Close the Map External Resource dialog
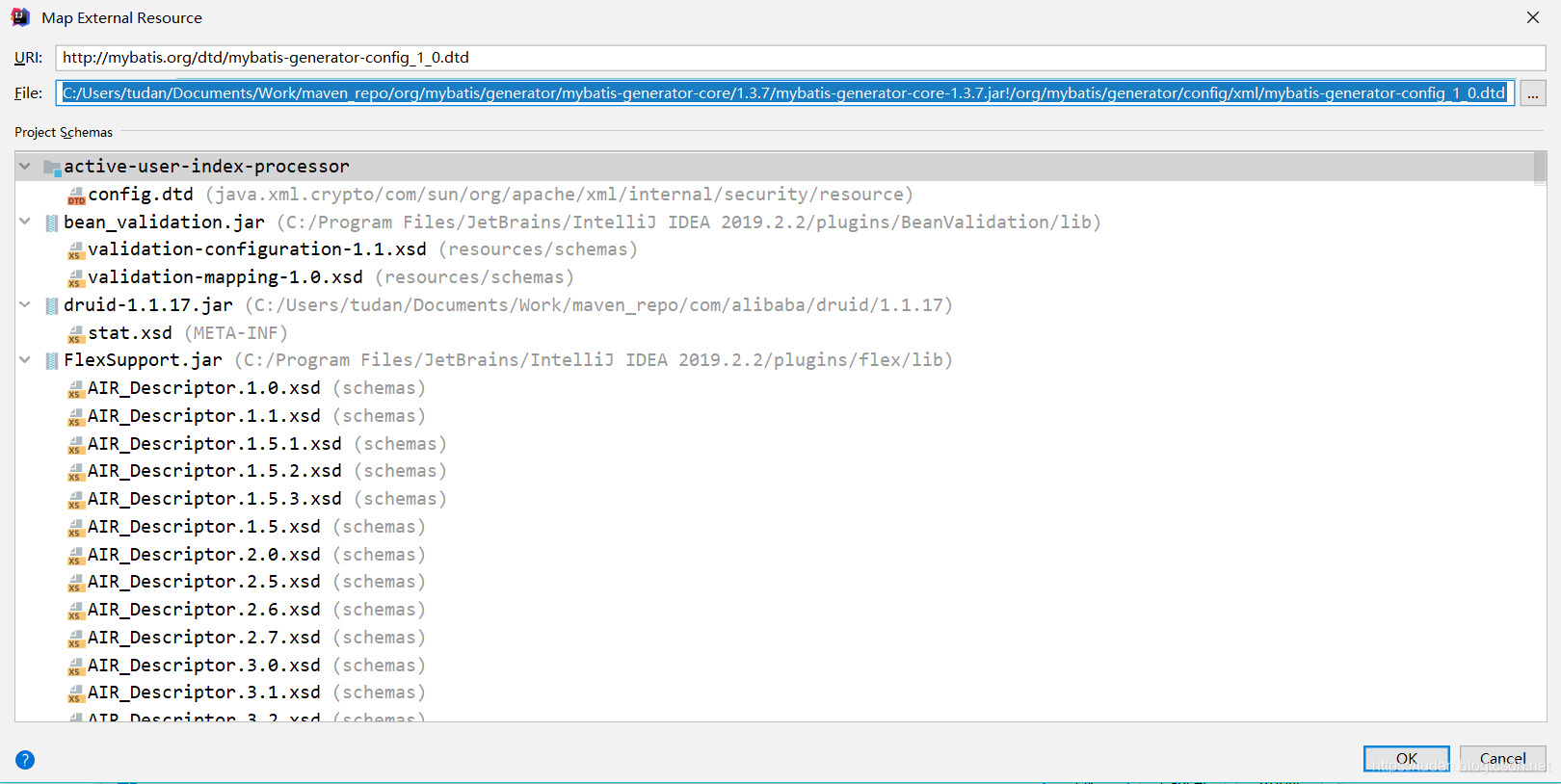Viewport: 1561px width, 784px height. pyautogui.click(x=1533, y=17)
